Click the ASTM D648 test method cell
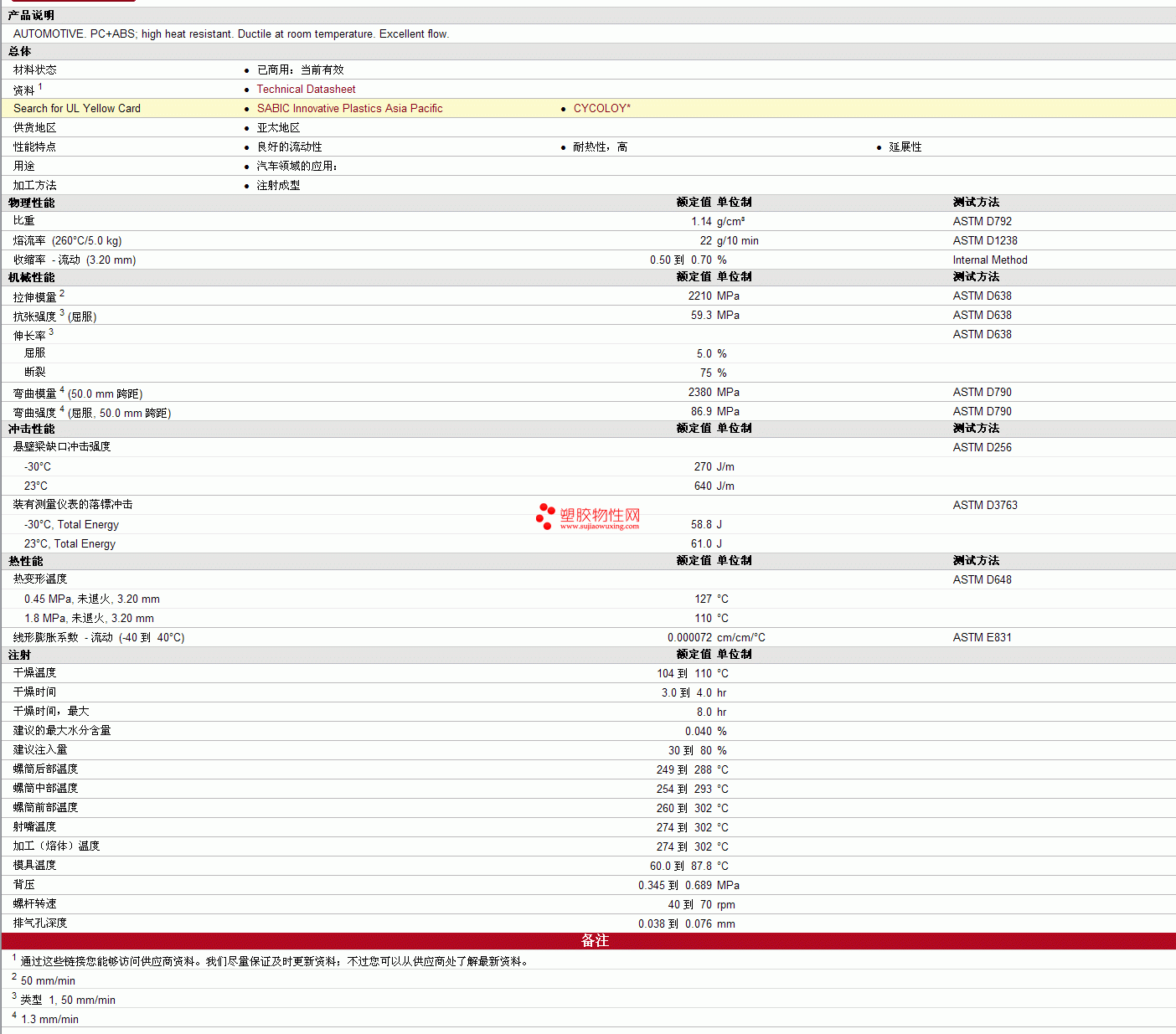 pyautogui.click(x=982, y=579)
